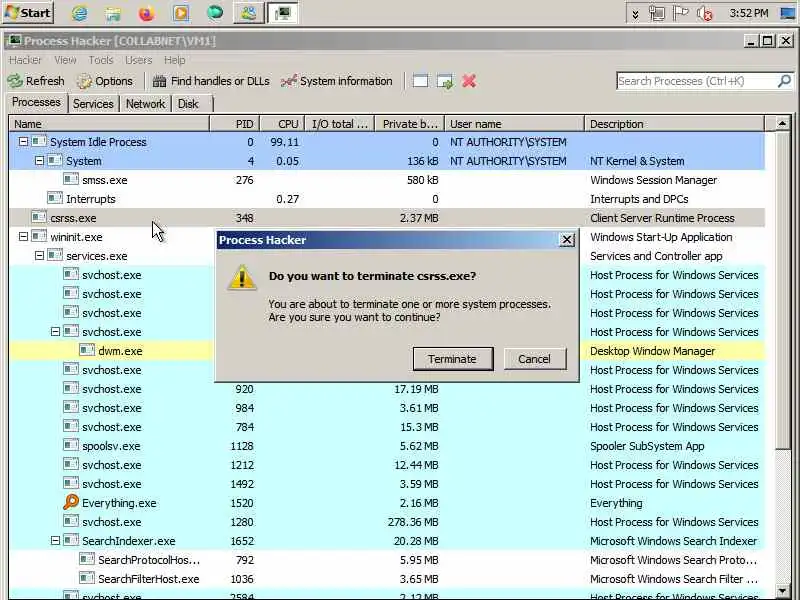The height and width of the screenshot is (600, 800).
Task: Click the find window toolbar icon
Action: coord(420,81)
